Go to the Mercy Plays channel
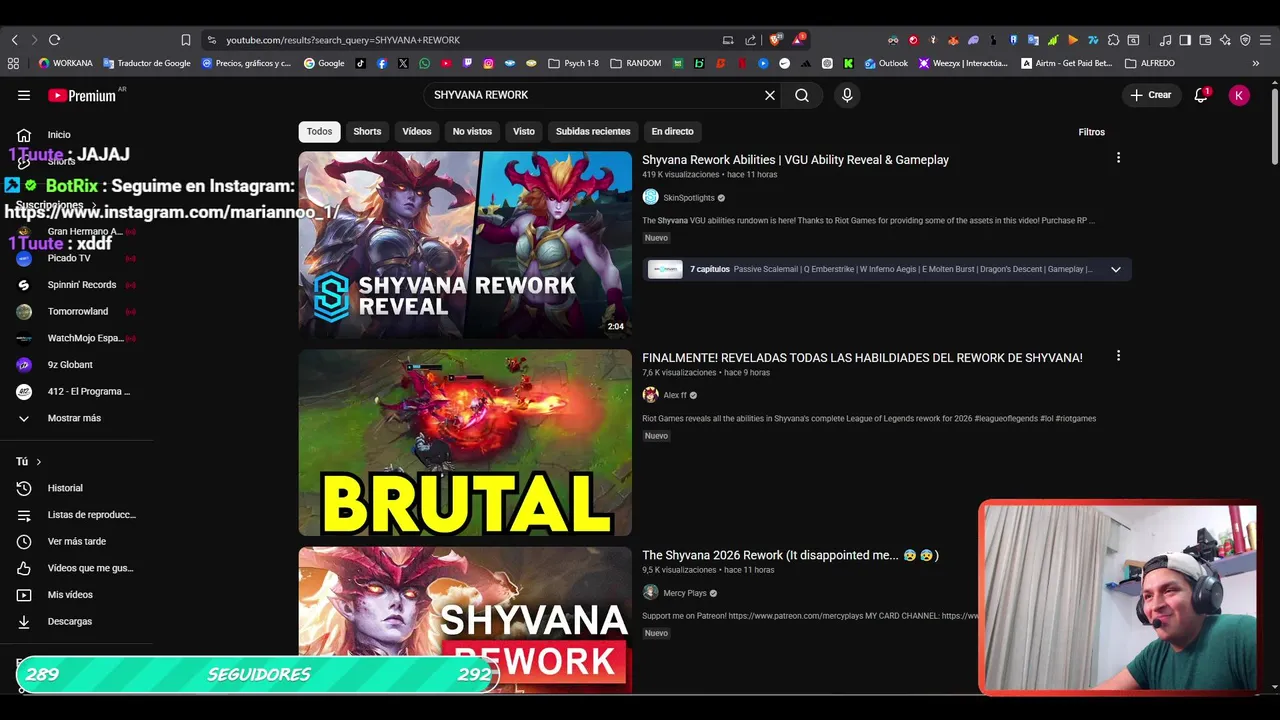1280x720 pixels. pyautogui.click(x=685, y=593)
